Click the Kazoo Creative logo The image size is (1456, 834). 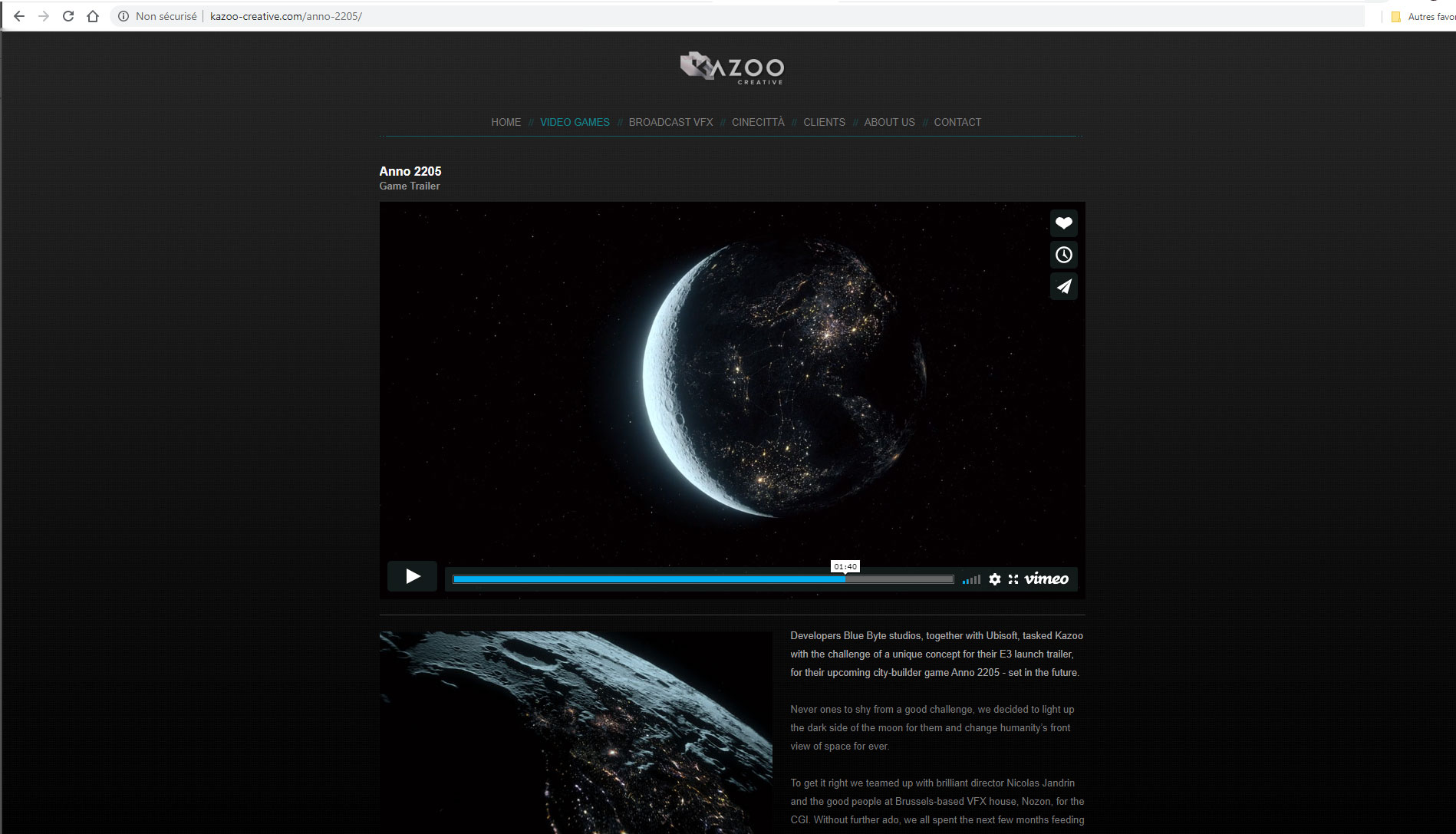[x=732, y=68]
